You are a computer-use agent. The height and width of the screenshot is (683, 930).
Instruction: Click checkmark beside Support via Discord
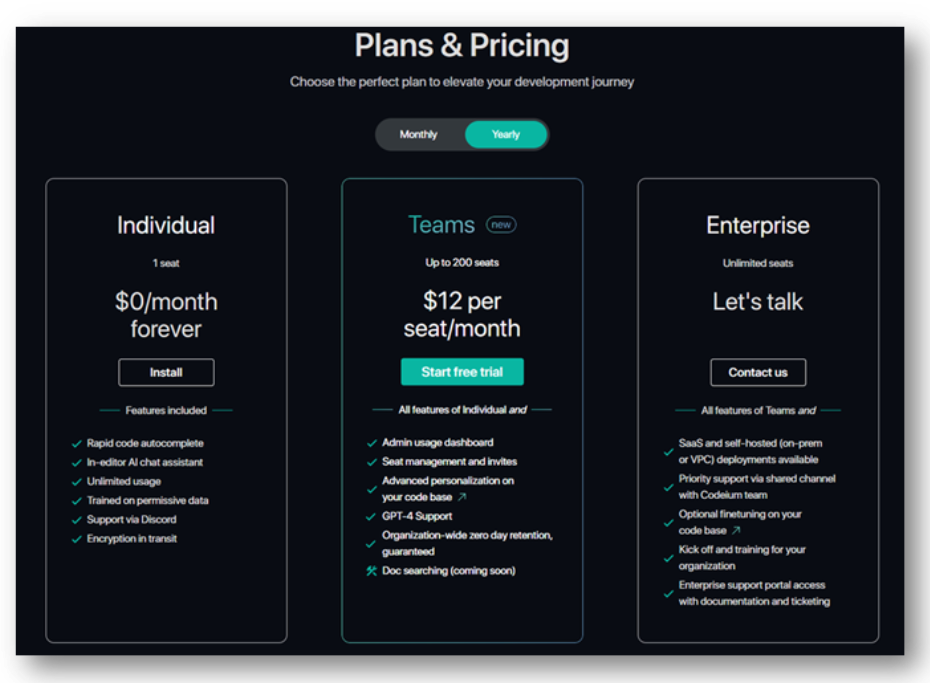pos(77,520)
